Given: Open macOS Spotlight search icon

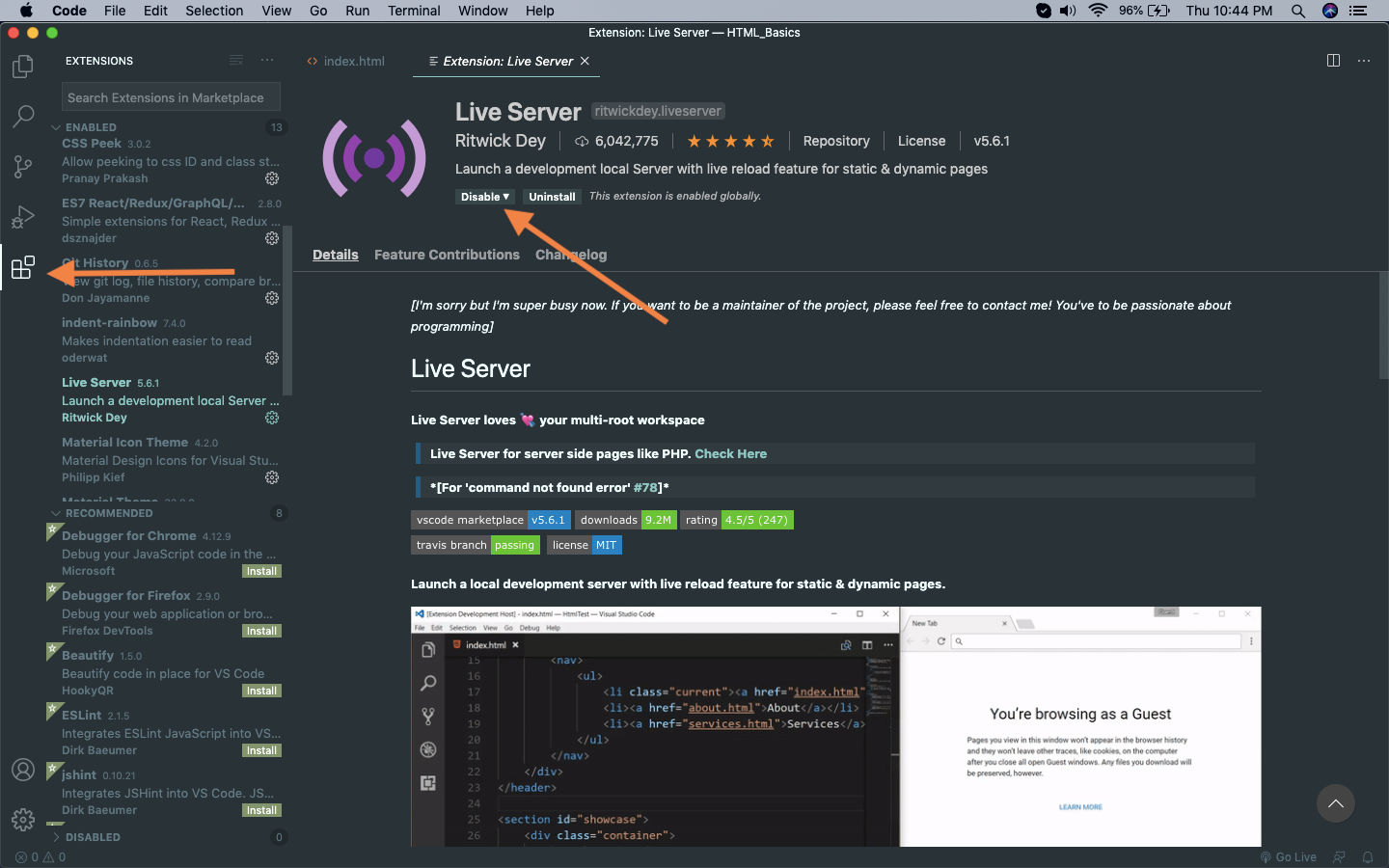Looking at the screenshot, I should click(x=1298, y=11).
